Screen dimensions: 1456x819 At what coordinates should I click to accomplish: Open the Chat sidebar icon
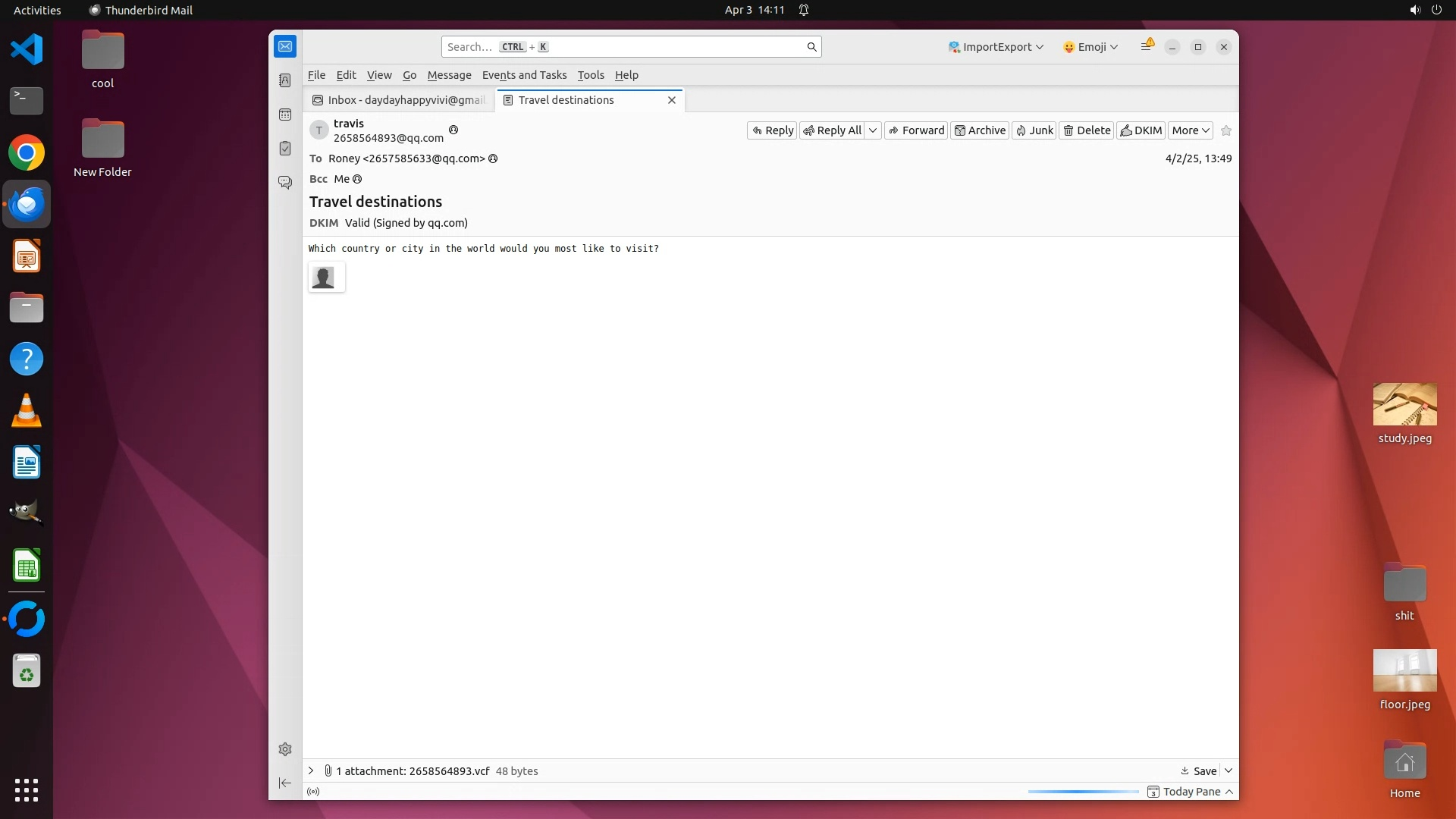[285, 183]
